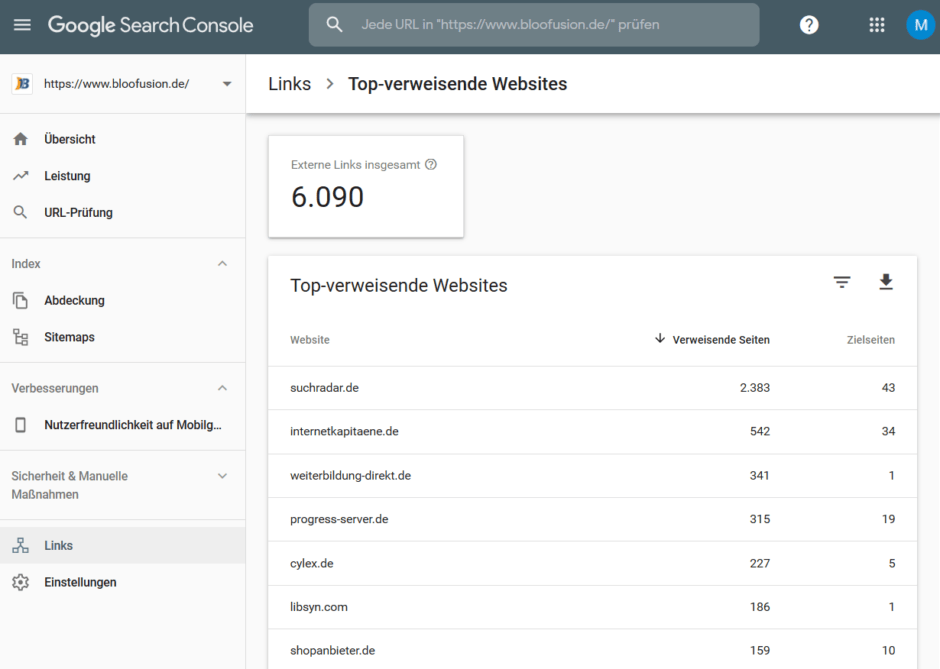Click the Zielseiten column header
940x669 pixels.
pos(870,340)
